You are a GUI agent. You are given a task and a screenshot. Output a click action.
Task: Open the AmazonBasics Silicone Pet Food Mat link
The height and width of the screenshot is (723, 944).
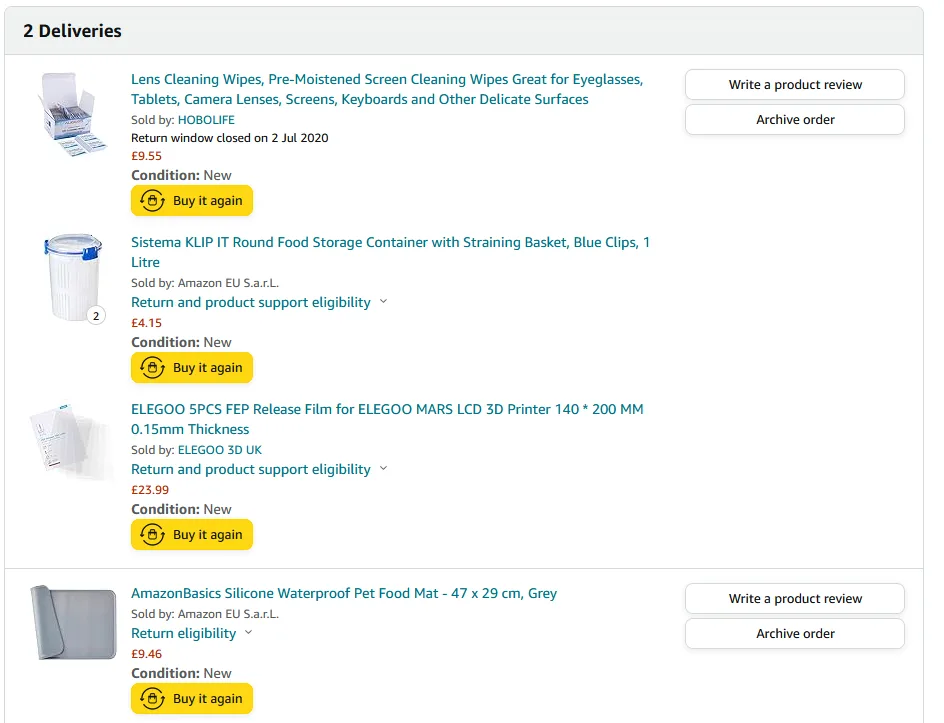[344, 594]
